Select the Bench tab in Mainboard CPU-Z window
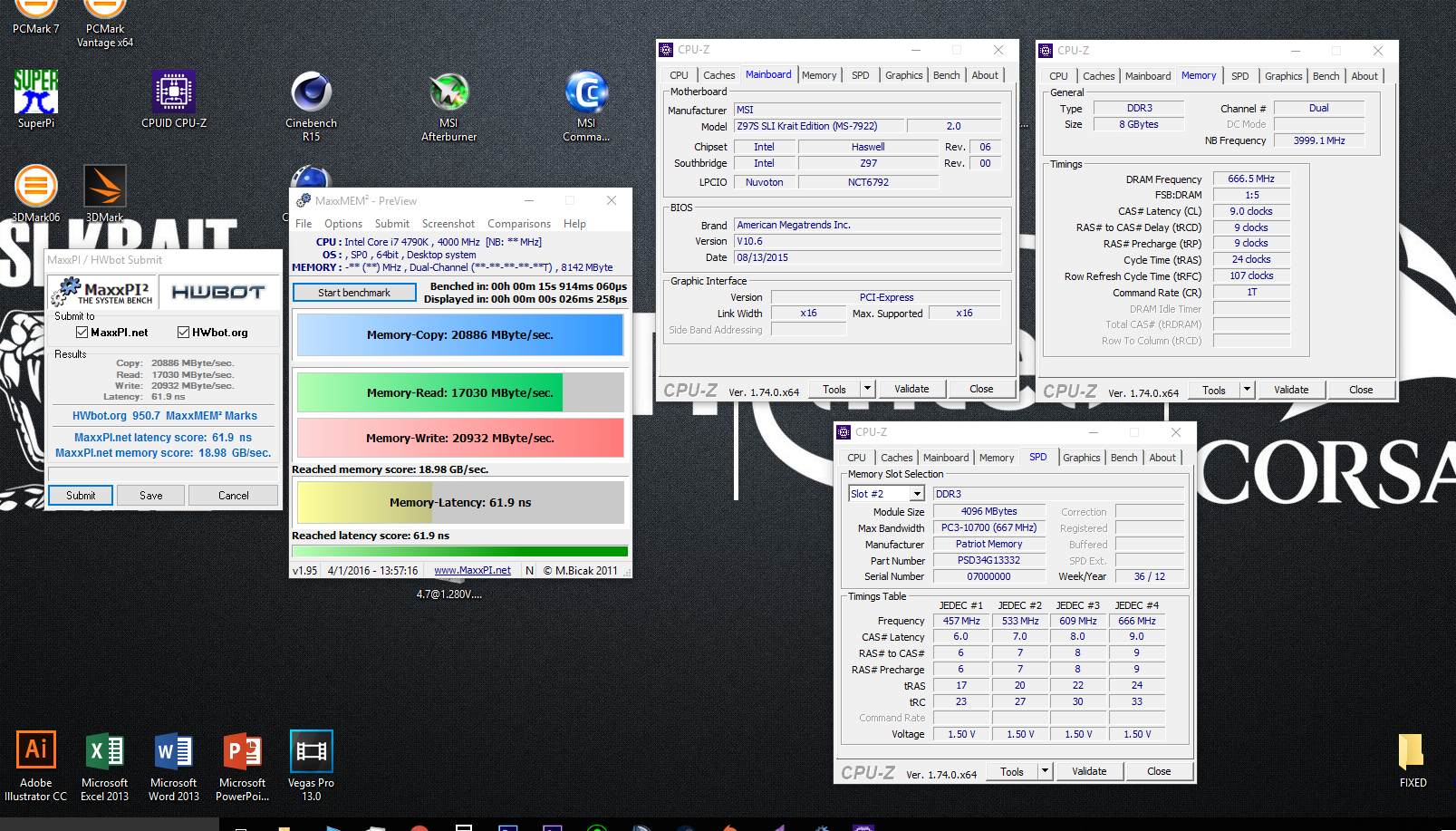The height and width of the screenshot is (831, 1456). [x=946, y=75]
